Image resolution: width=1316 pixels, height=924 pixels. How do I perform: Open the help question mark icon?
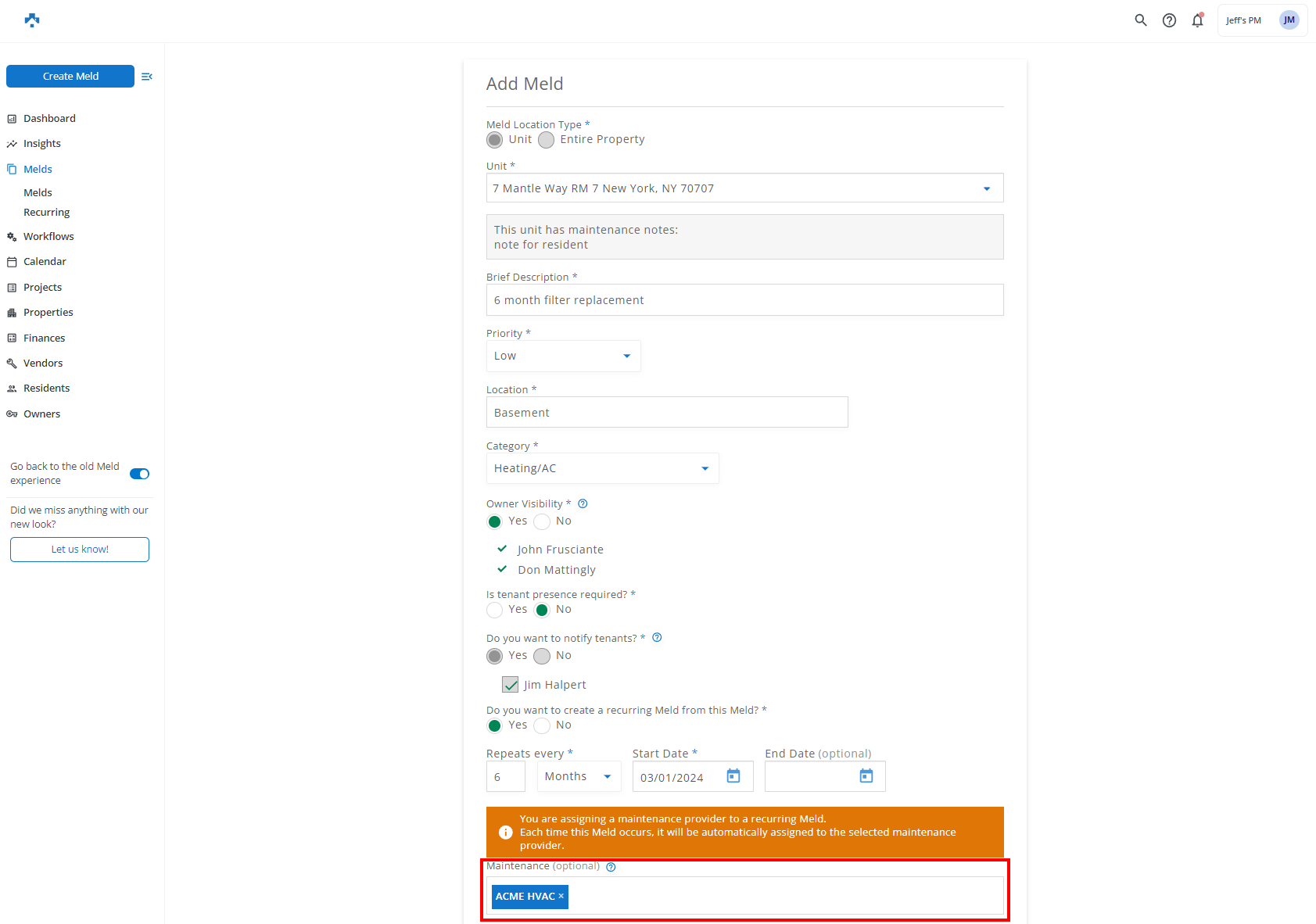[1169, 20]
